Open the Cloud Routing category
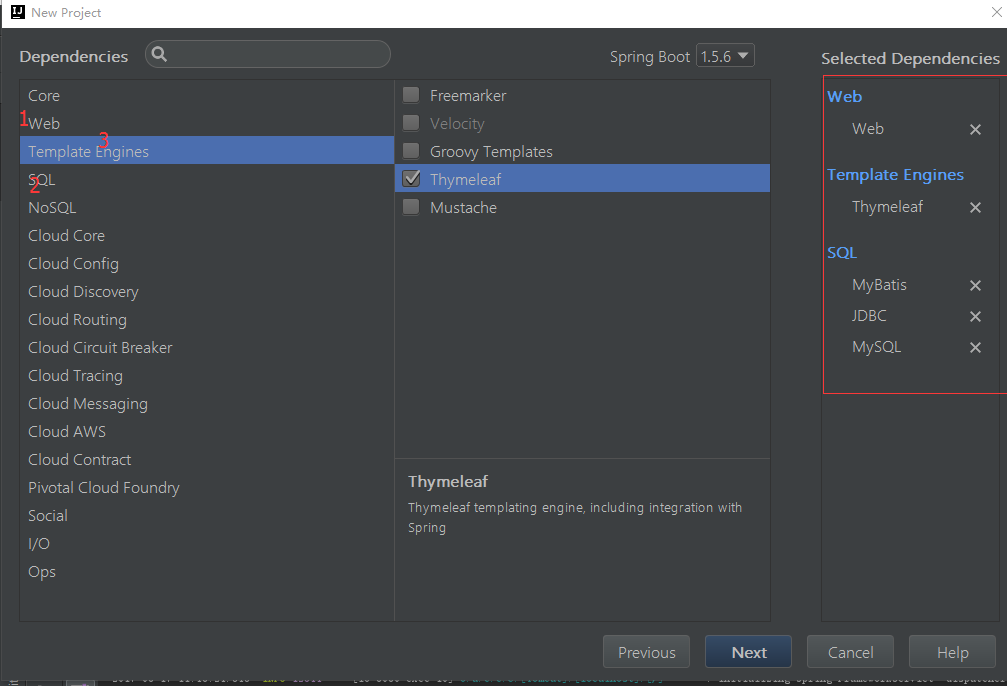Image resolution: width=1007 pixels, height=686 pixels. [207, 319]
